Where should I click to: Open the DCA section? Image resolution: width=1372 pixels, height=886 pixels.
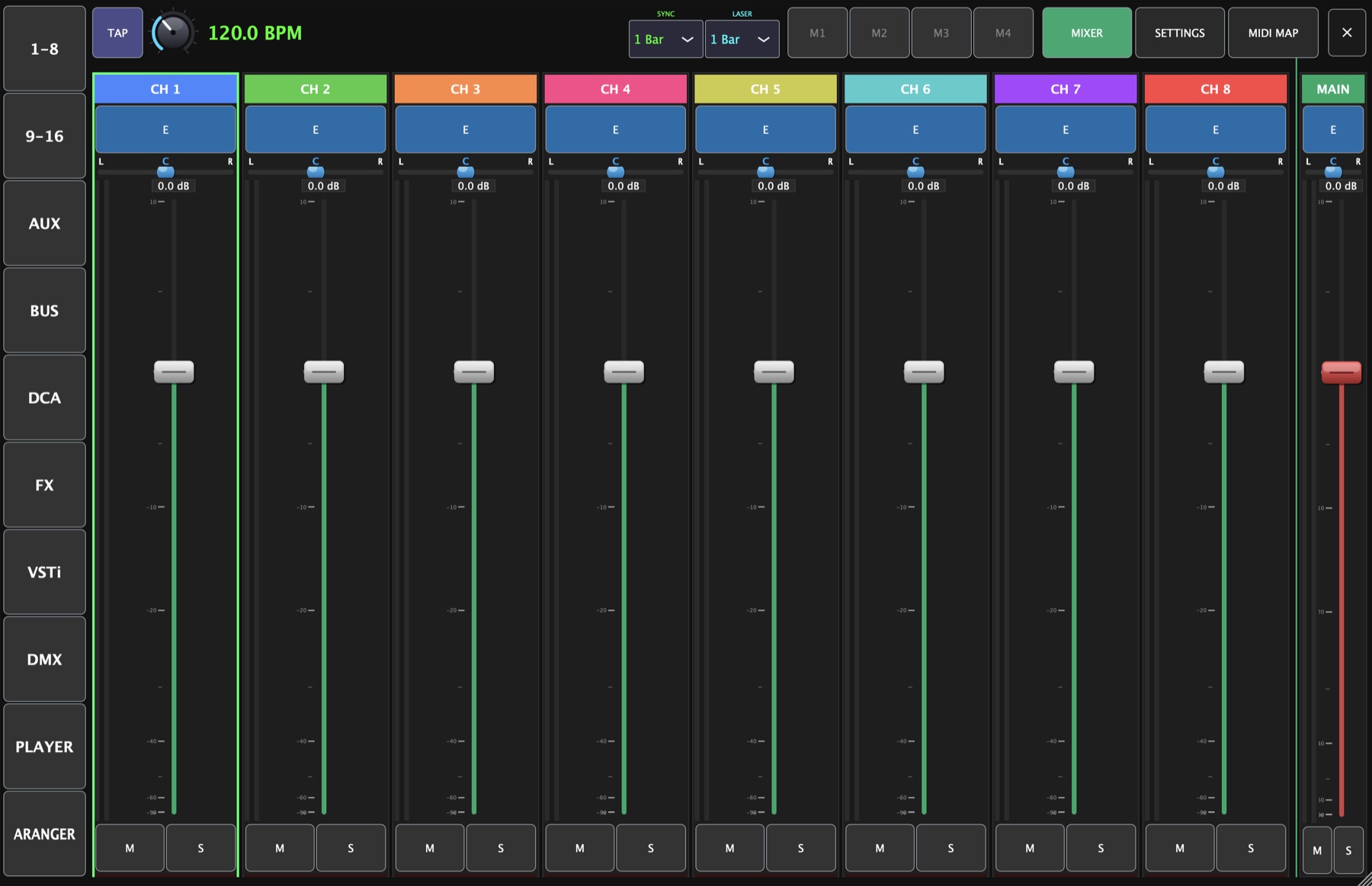click(x=44, y=398)
